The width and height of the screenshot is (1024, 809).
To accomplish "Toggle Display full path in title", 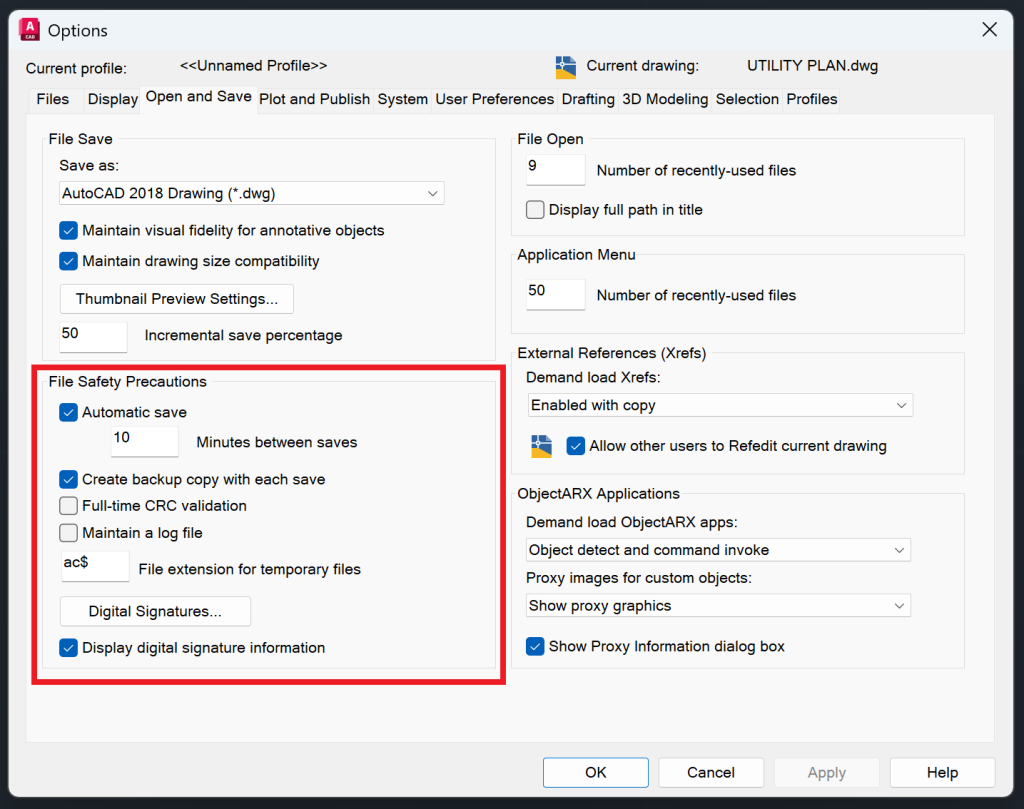I will click(x=535, y=209).
